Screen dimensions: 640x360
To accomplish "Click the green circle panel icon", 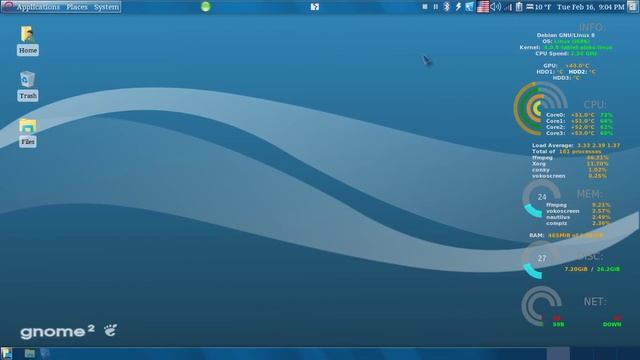I will pyautogui.click(x=206, y=7).
